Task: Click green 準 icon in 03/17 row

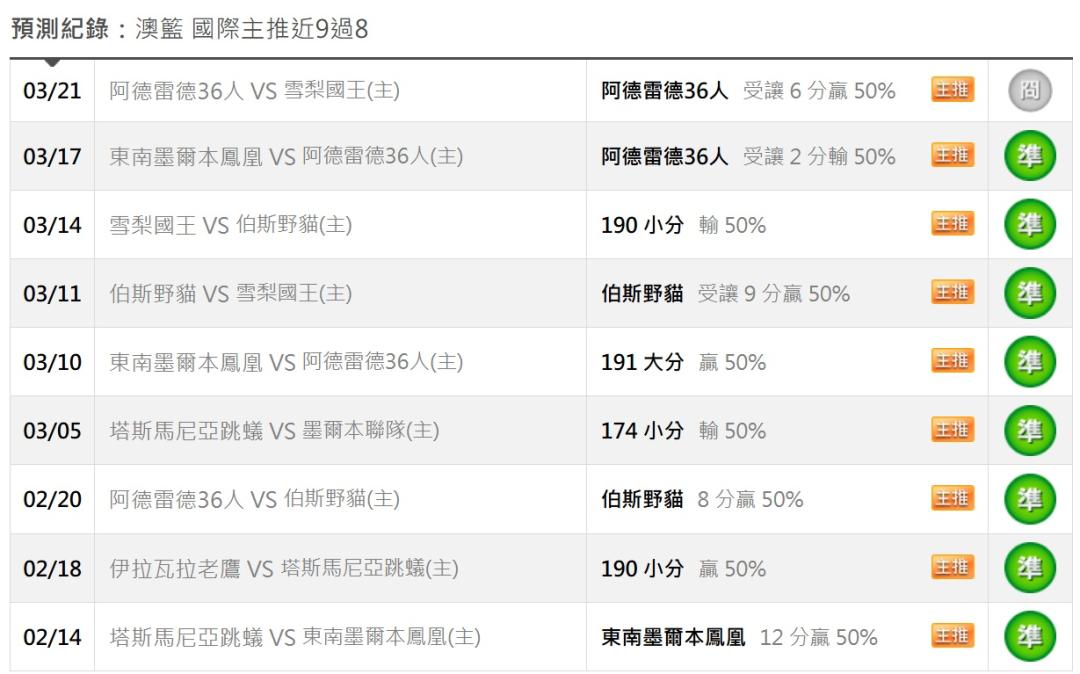Action: [1030, 158]
